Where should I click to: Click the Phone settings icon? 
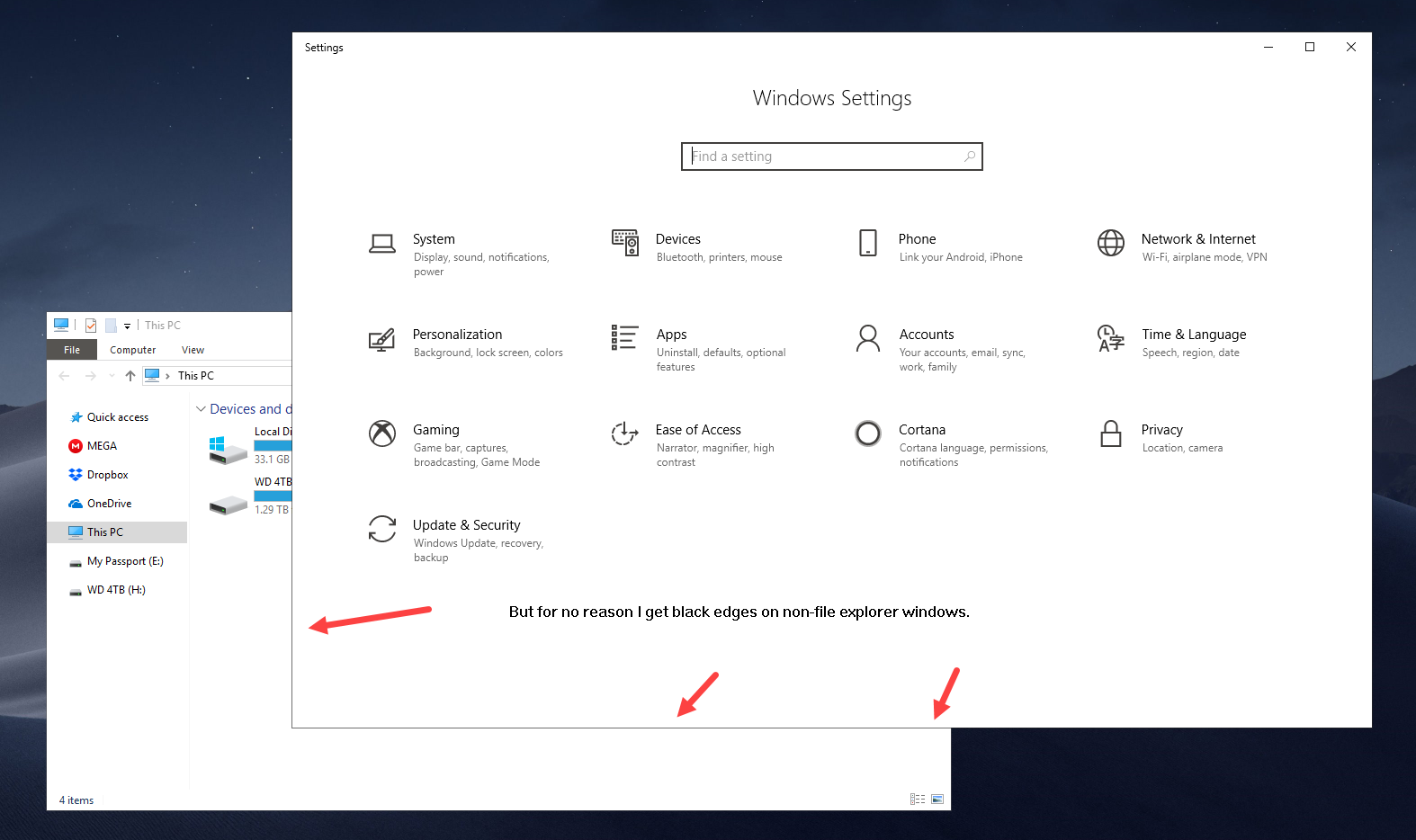tap(868, 243)
